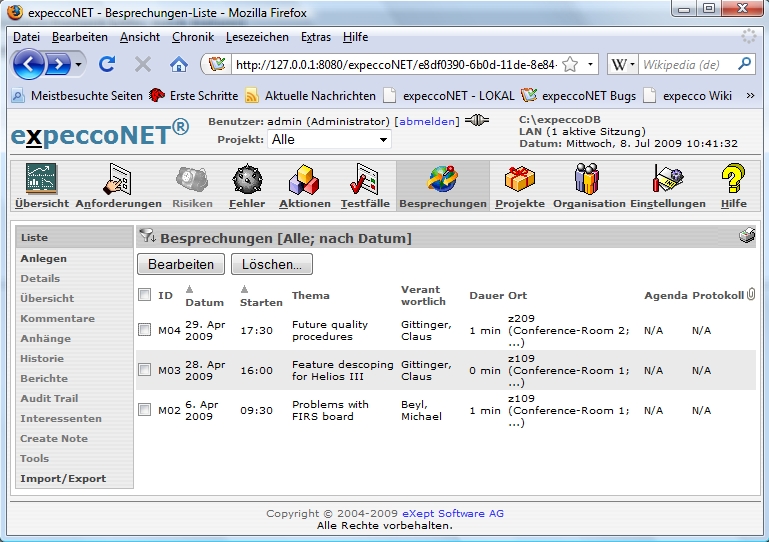The height and width of the screenshot is (542, 769).
Task: Open the Aktionen blocks icon
Action: point(304,180)
